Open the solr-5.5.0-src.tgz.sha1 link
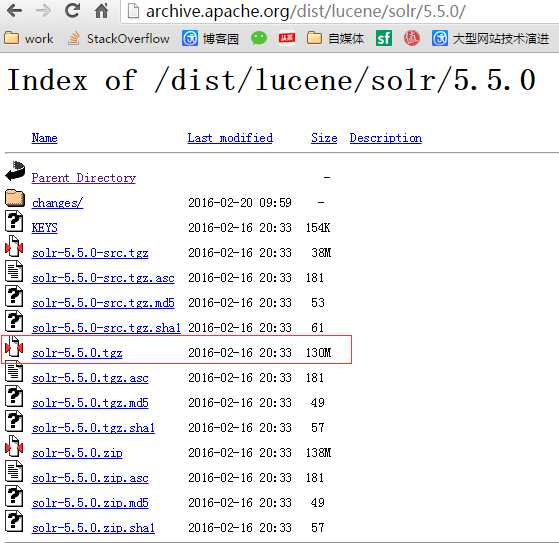Viewport: 559px width, 543px height. (x=107, y=328)
